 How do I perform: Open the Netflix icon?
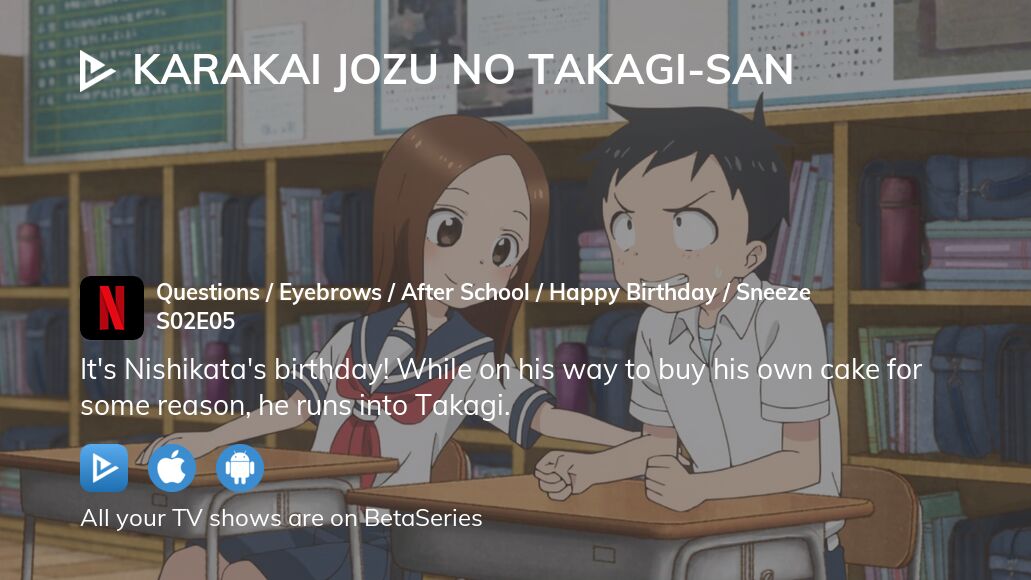[x=112, y=308]
